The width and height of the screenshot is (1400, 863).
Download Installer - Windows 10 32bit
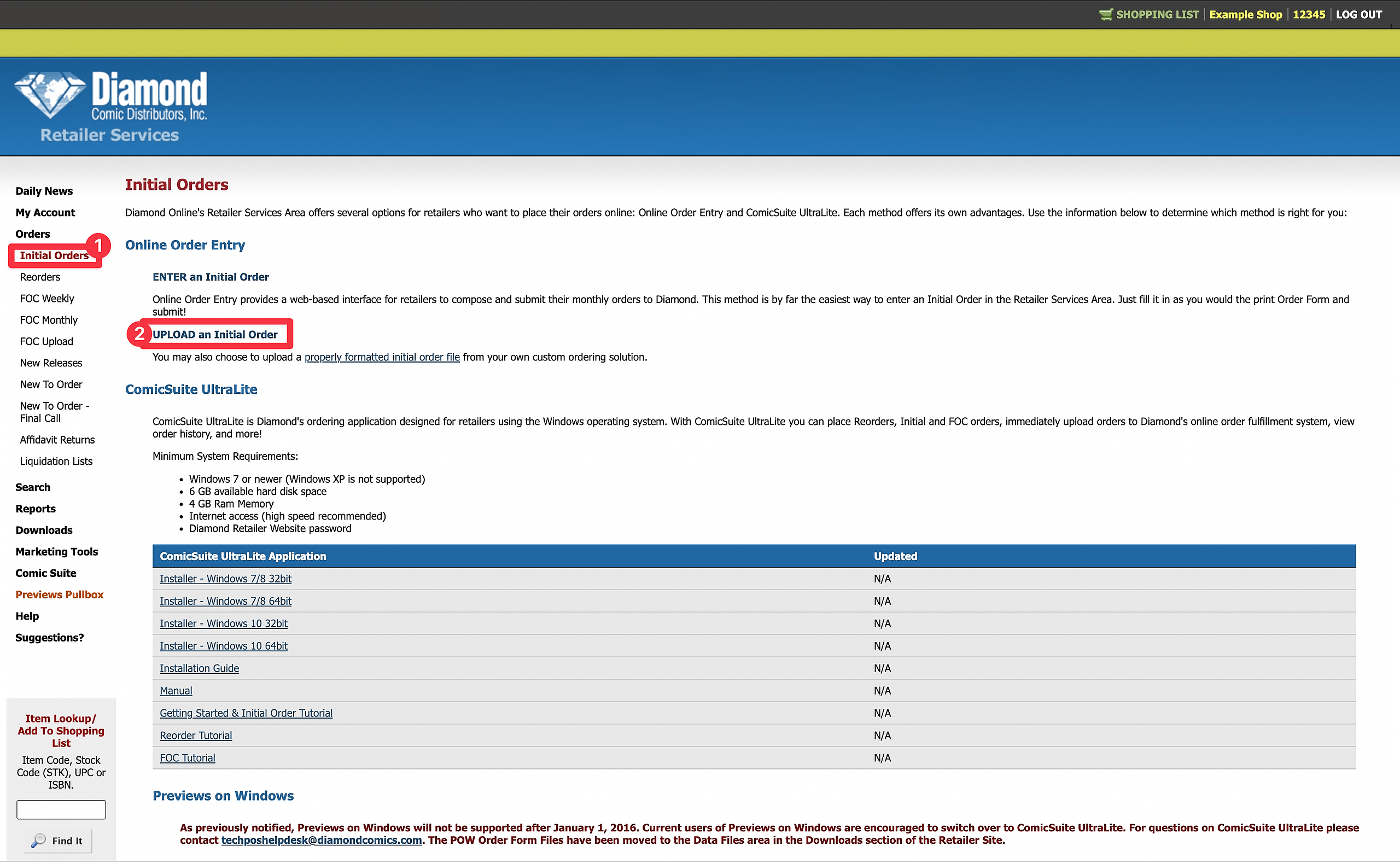(224, 623)
